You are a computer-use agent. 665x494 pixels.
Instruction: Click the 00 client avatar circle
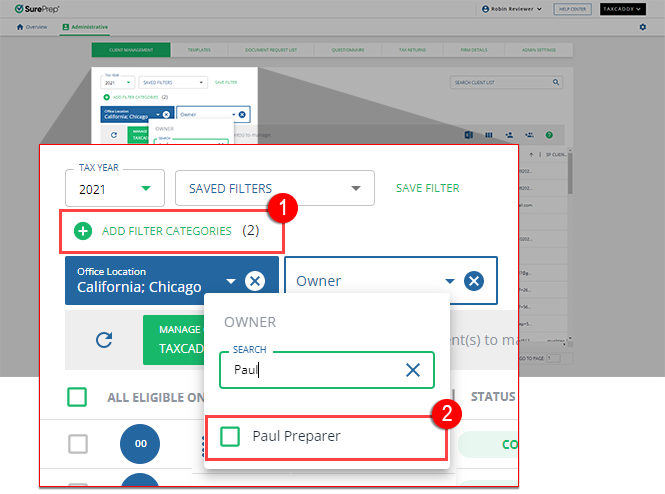pyautogui.click(x=140, y=444)
